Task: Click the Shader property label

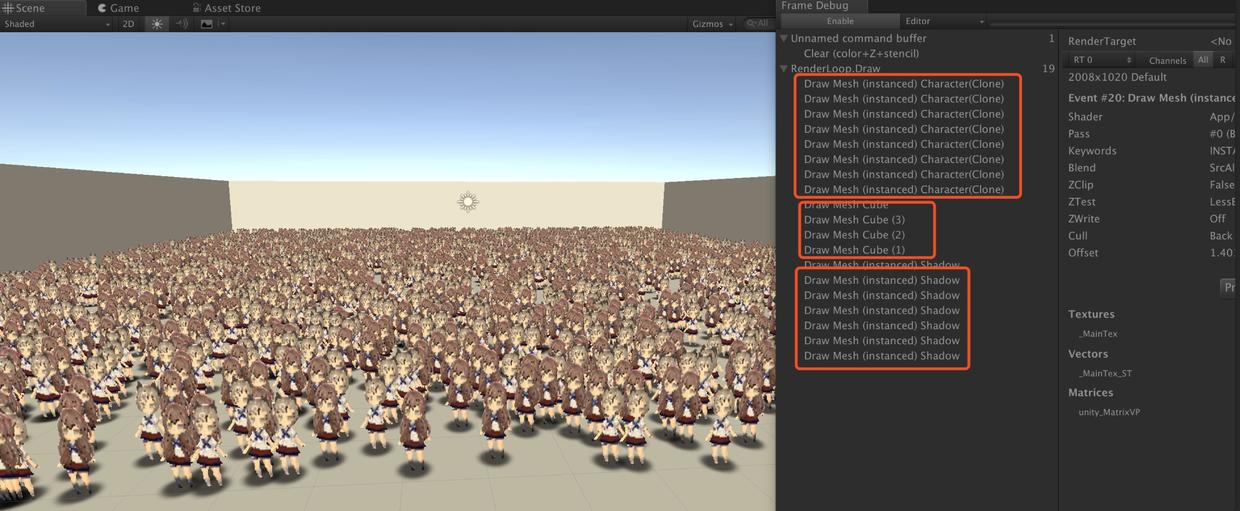Action: [x=1085, y=117]
